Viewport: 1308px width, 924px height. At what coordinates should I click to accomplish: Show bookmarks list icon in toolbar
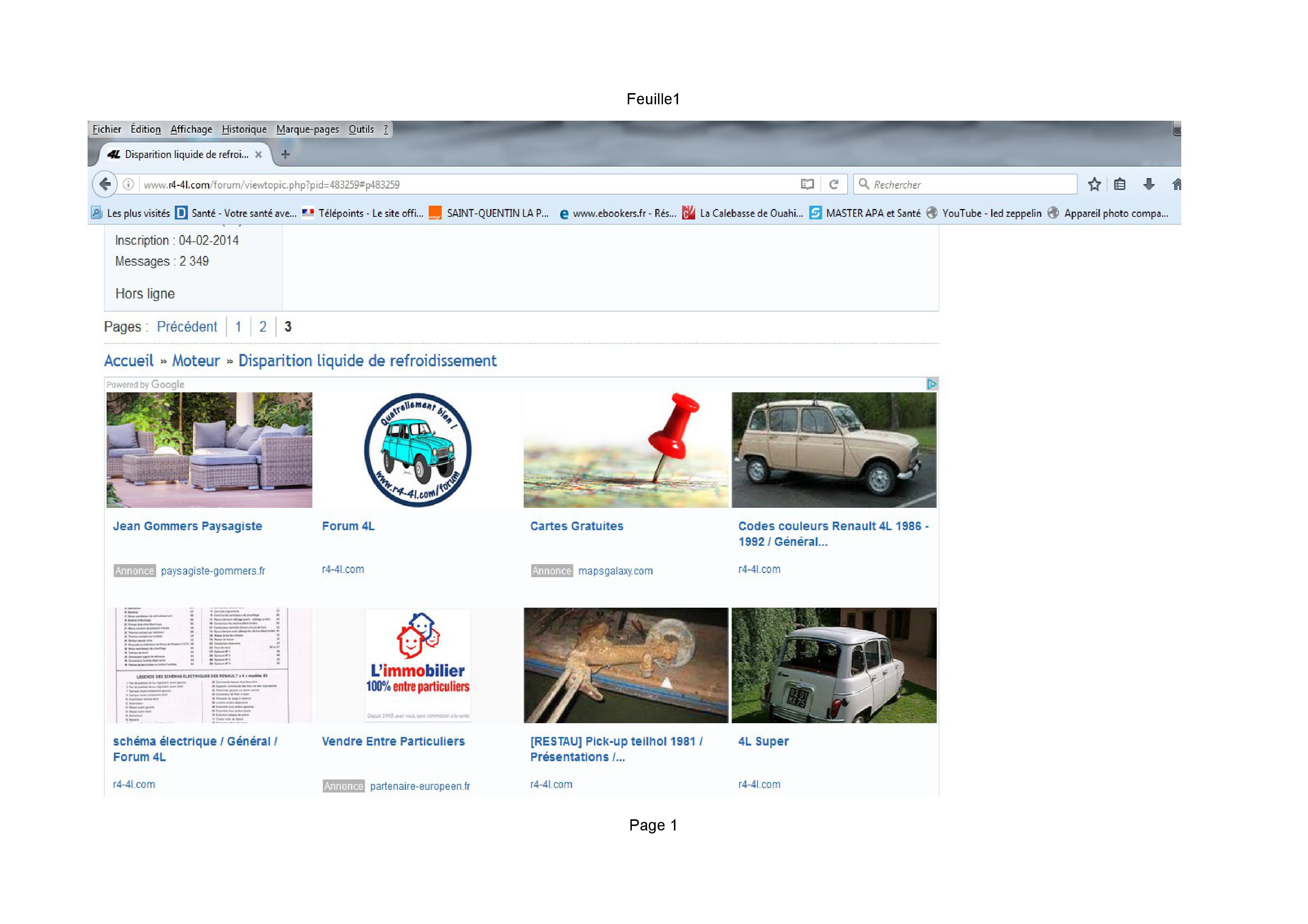pyautogui.click(x=1120, y=184)
